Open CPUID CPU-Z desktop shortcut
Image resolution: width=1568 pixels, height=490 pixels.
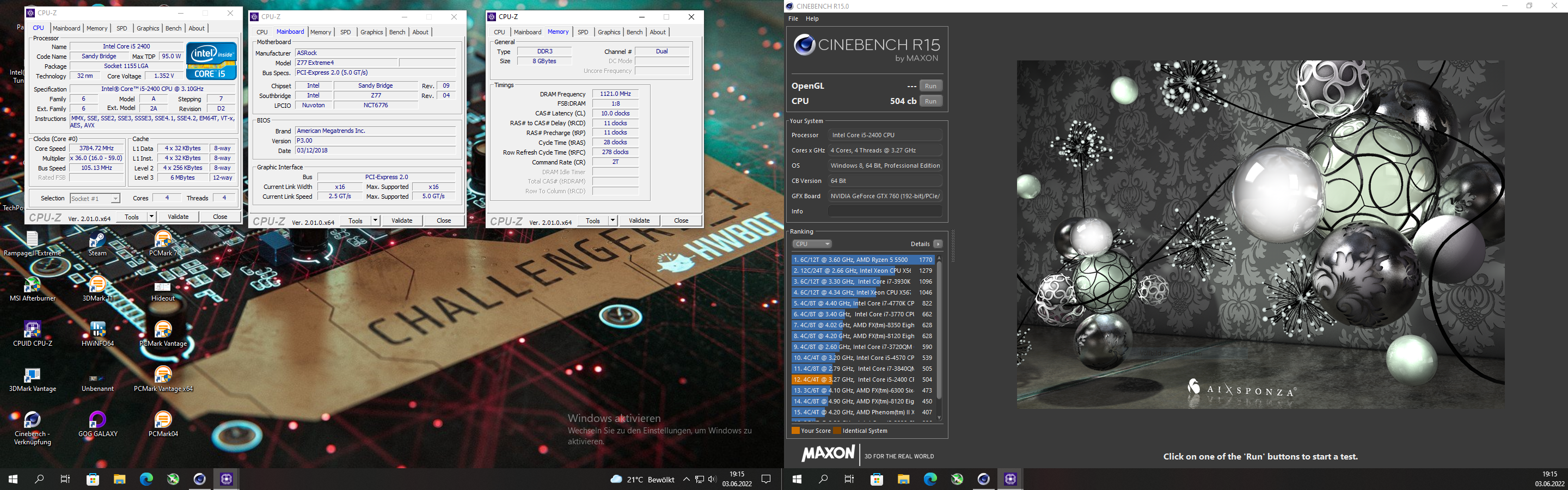pyautogui.click(x=32, y=334)
